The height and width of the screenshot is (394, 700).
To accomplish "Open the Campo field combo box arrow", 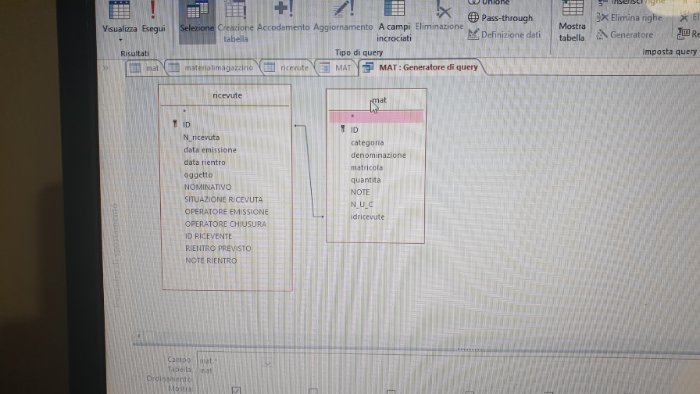I will (x=267, y=363).
